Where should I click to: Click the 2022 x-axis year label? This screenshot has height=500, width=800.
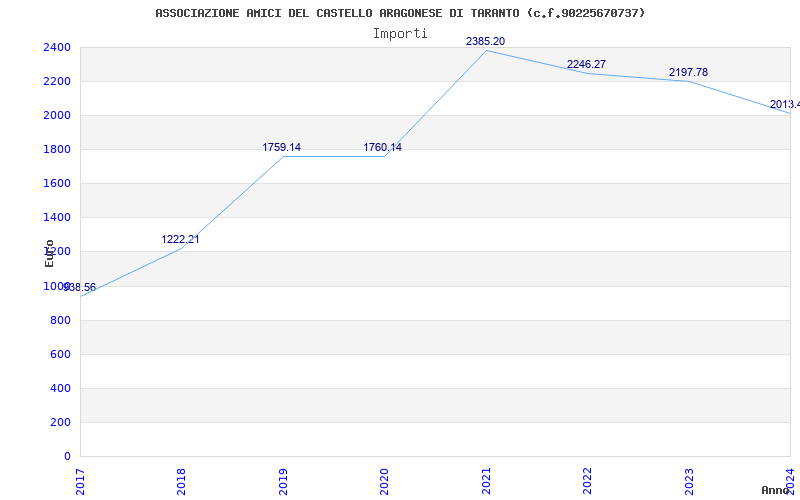587,481
